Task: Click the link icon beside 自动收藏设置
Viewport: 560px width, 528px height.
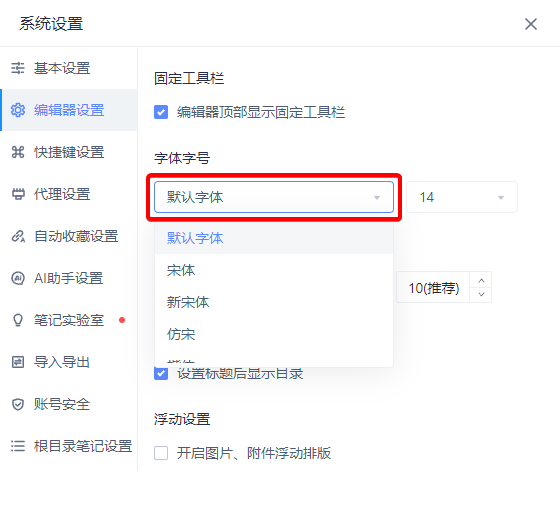Action: point(18,236)
